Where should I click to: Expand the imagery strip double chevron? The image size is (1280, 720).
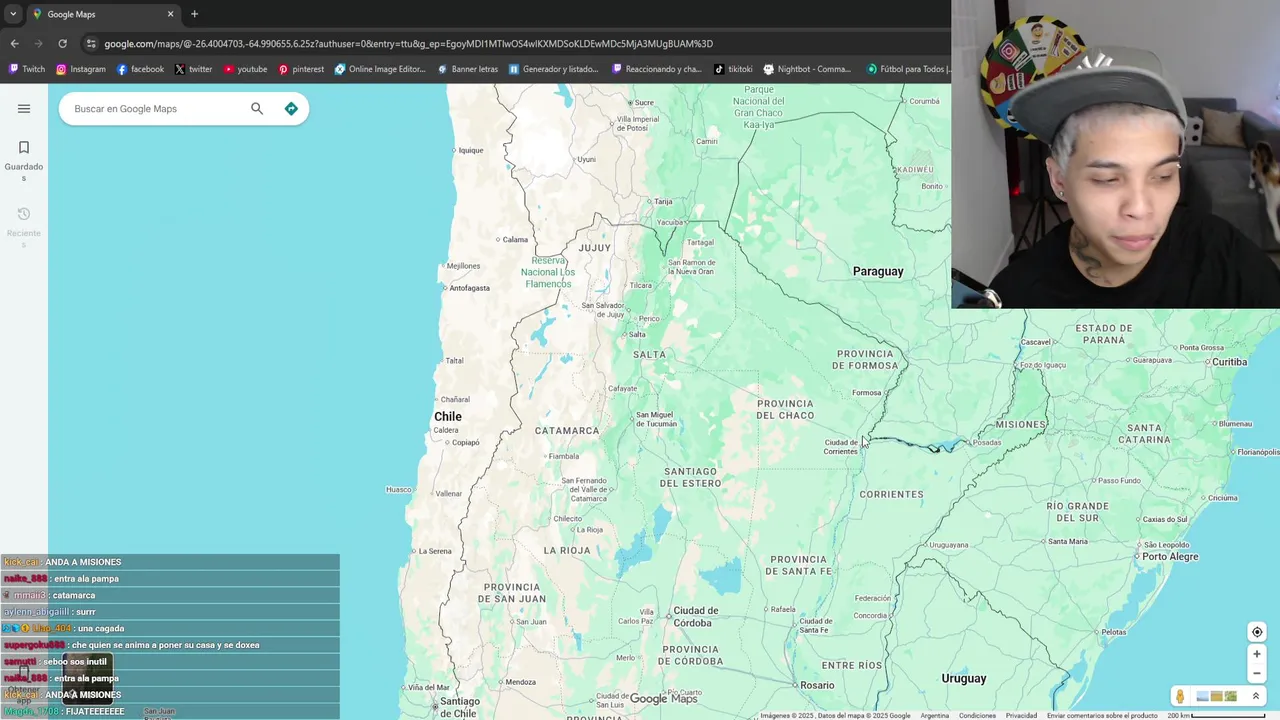pyautogui.click(x=1256, y=696)
